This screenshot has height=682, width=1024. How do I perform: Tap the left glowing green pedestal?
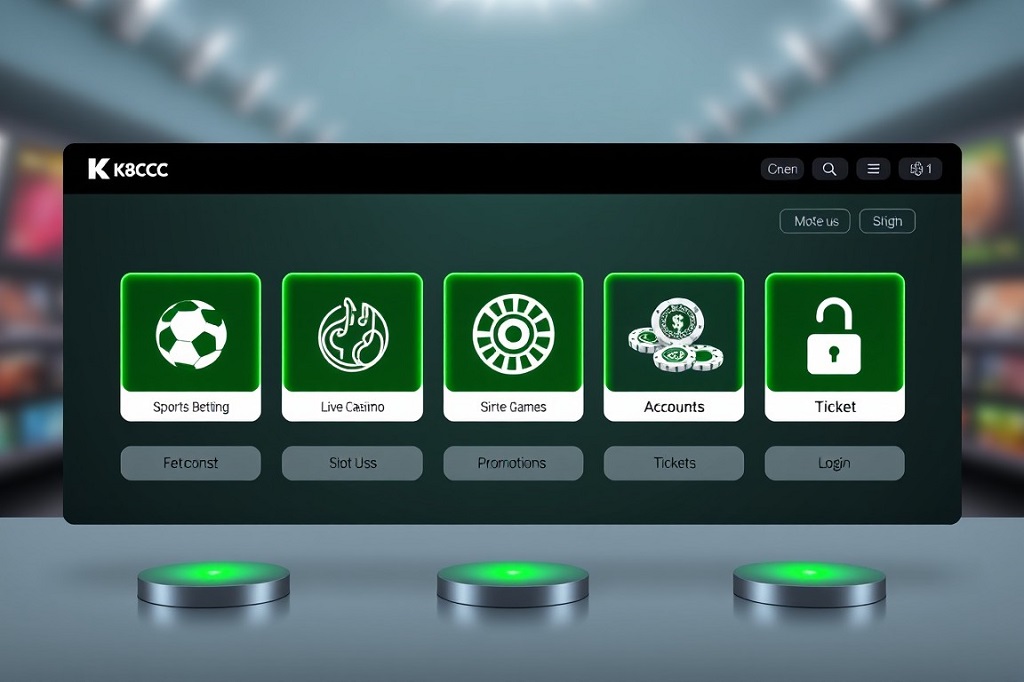[x=213, y=580]
